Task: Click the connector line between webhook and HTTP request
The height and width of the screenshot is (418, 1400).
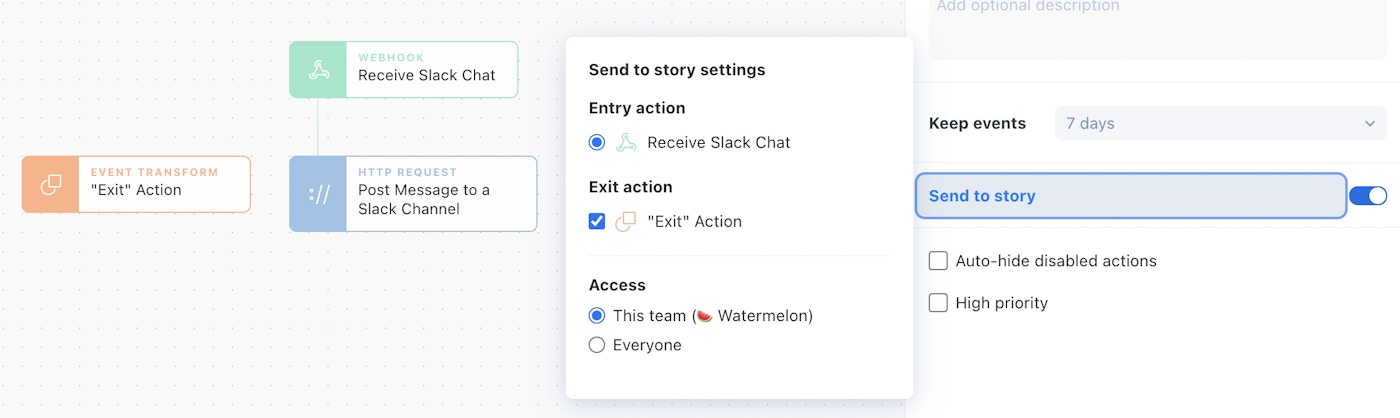Action: tap(318, 127)
